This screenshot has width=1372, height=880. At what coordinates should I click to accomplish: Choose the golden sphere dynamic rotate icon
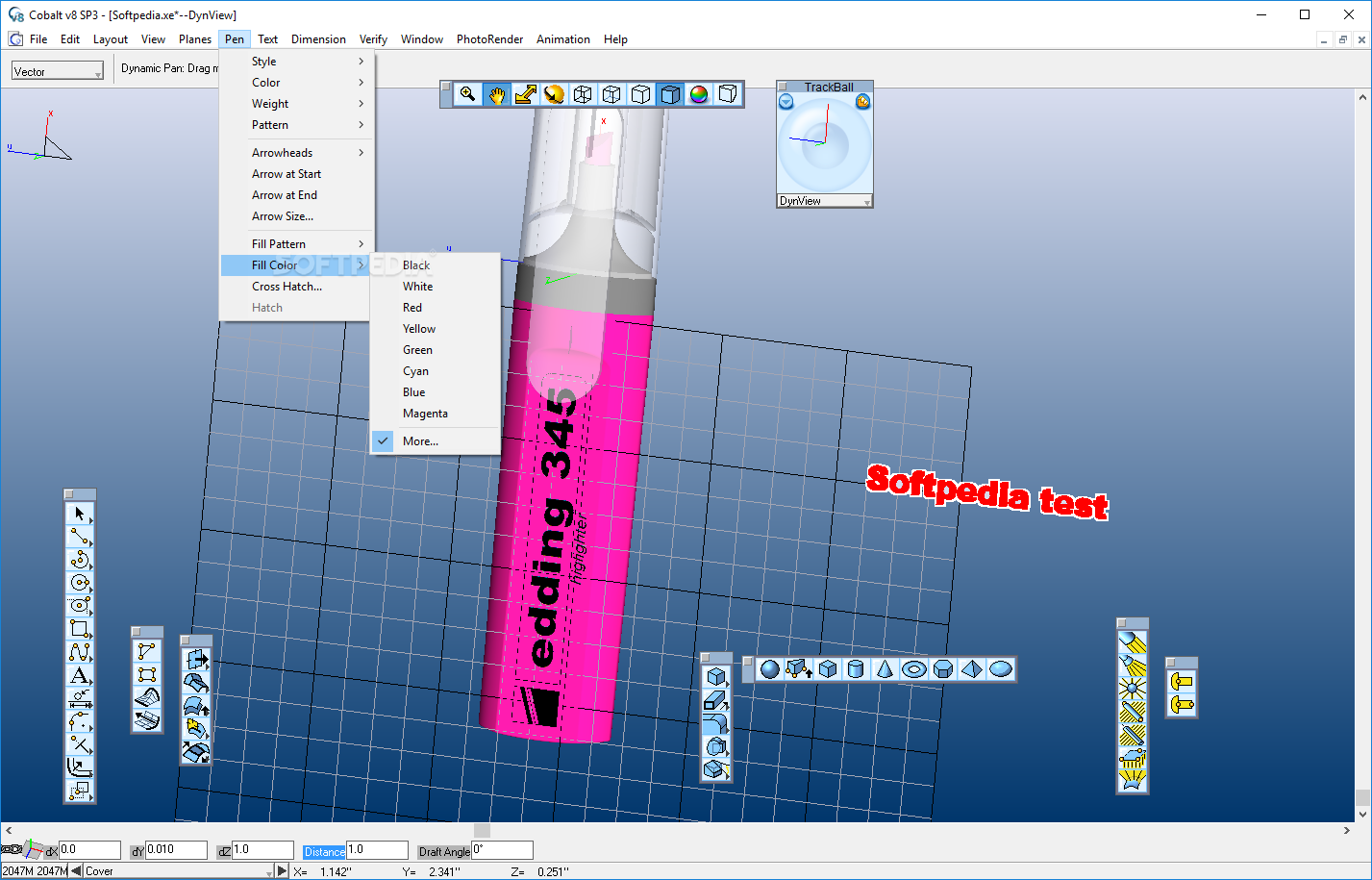[554, 94]
